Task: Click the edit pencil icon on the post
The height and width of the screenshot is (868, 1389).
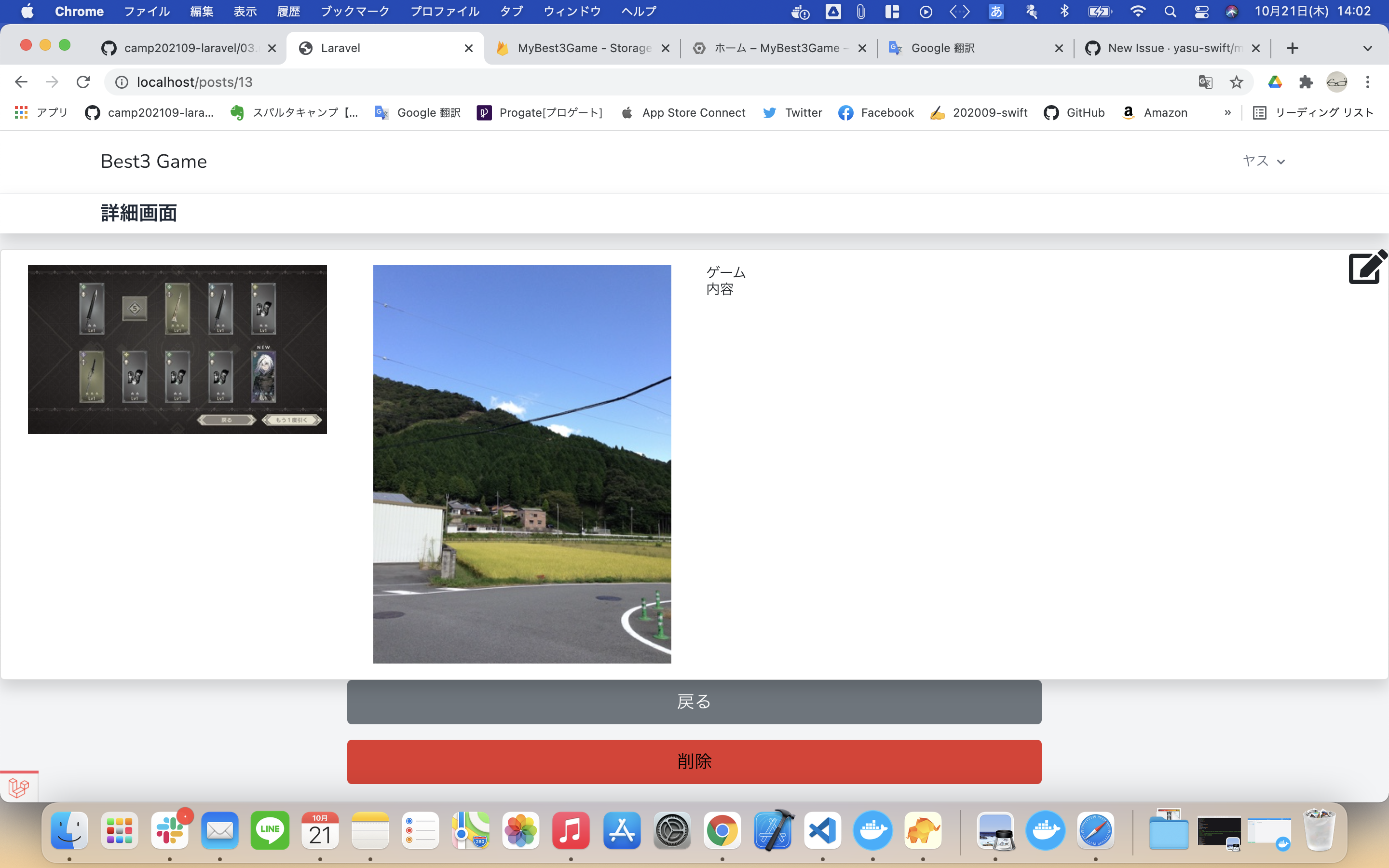Action: [x=1367, y=267]
